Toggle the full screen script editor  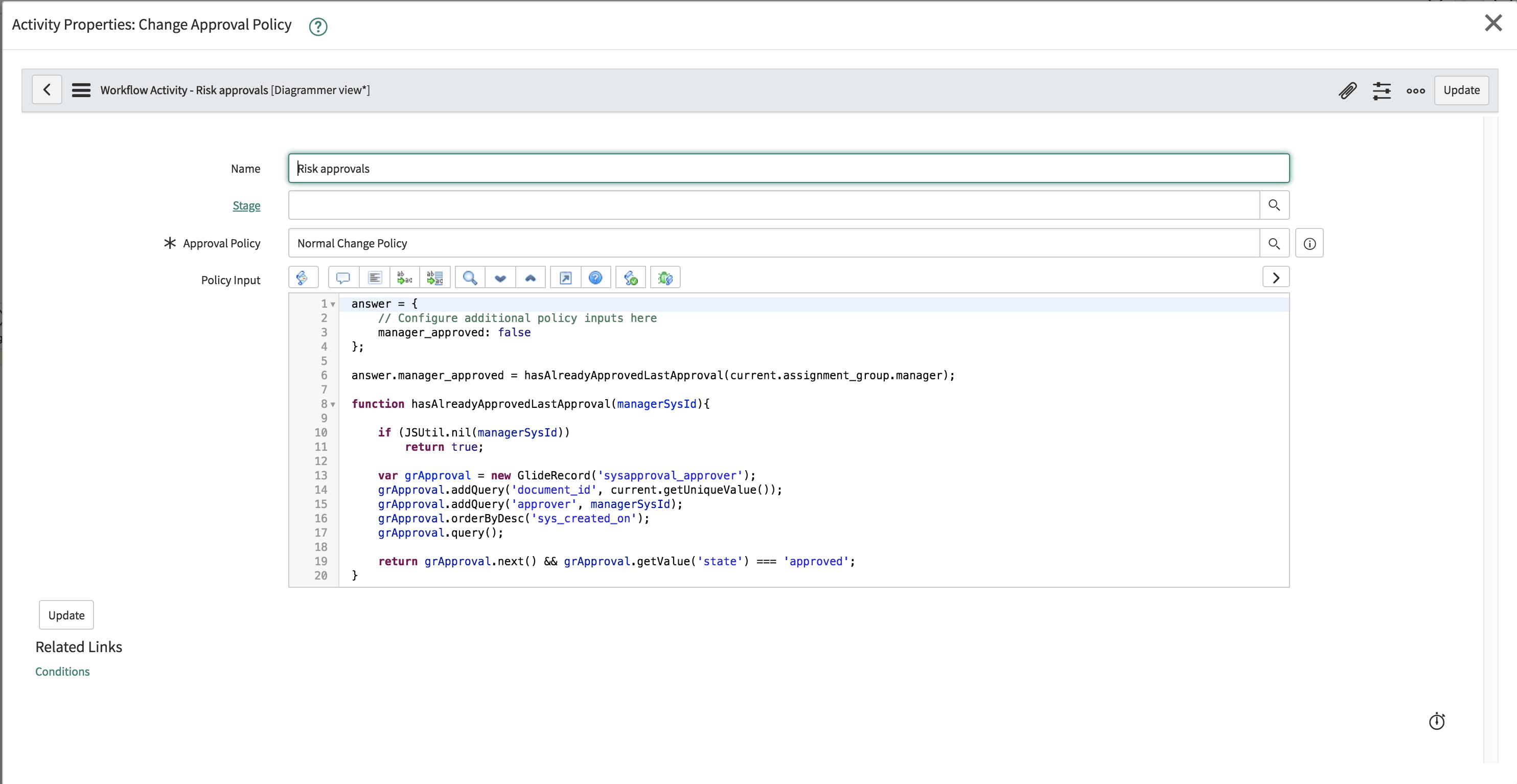tap(565, 278)
